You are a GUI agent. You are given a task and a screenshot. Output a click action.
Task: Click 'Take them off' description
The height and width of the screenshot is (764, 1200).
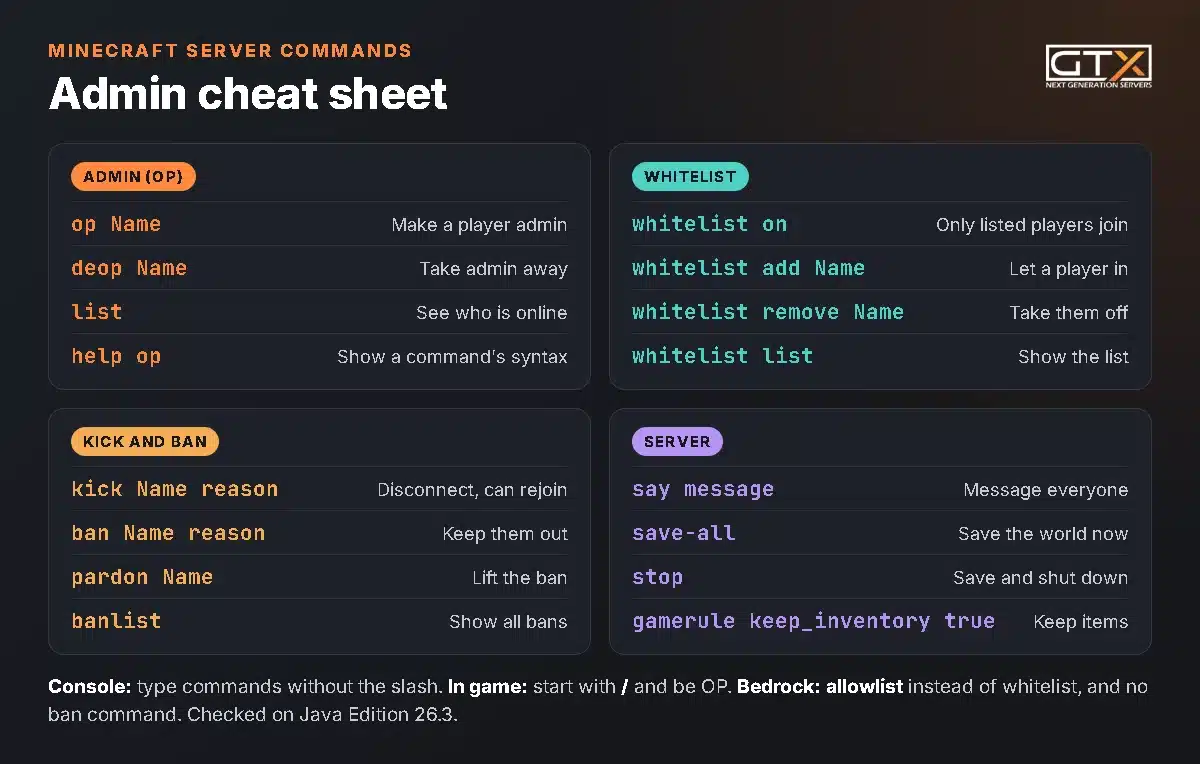[x=1069, y=313]
